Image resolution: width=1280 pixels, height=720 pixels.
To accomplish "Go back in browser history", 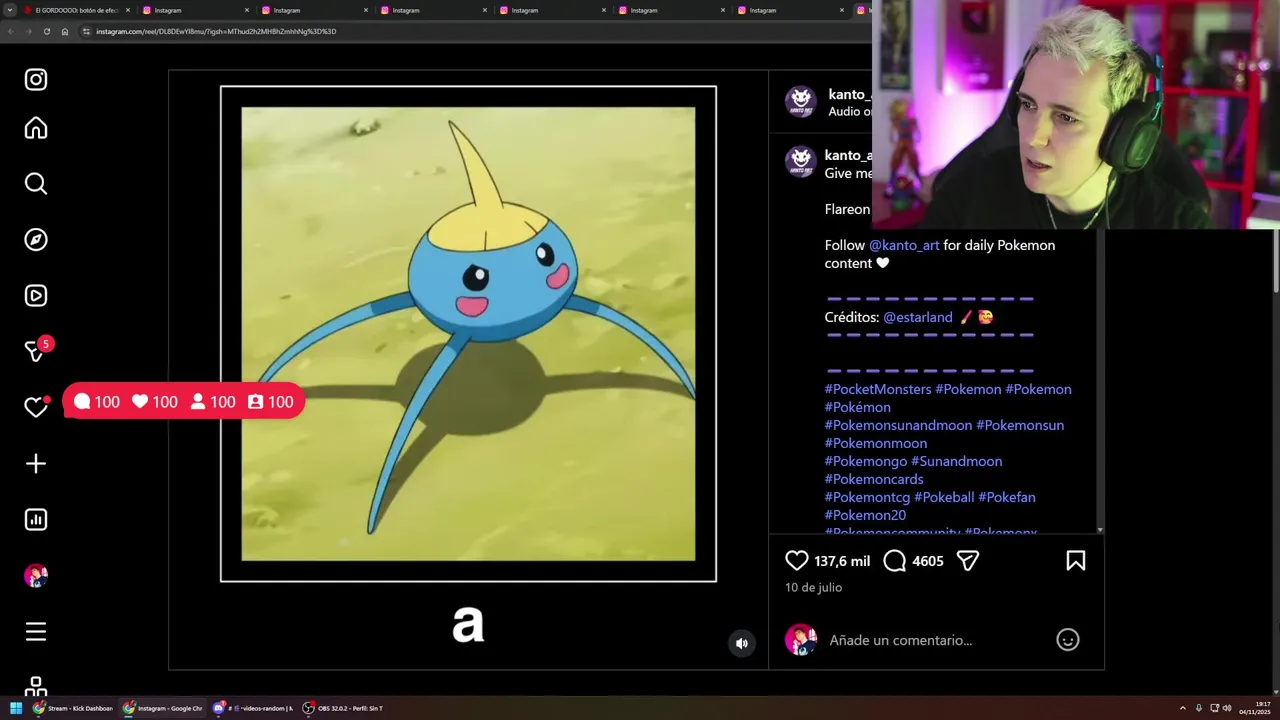I will pyautogui.click(x=10, y=31).
